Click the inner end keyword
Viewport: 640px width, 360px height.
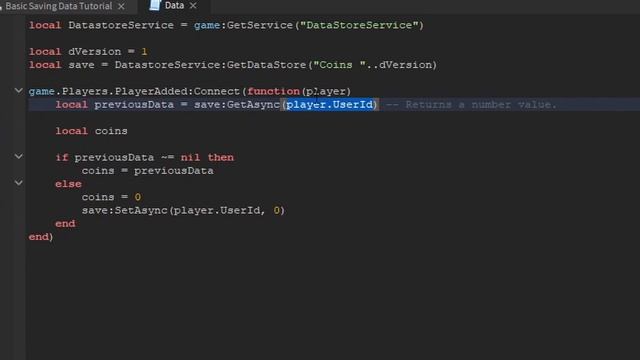[x=65, y=224]
